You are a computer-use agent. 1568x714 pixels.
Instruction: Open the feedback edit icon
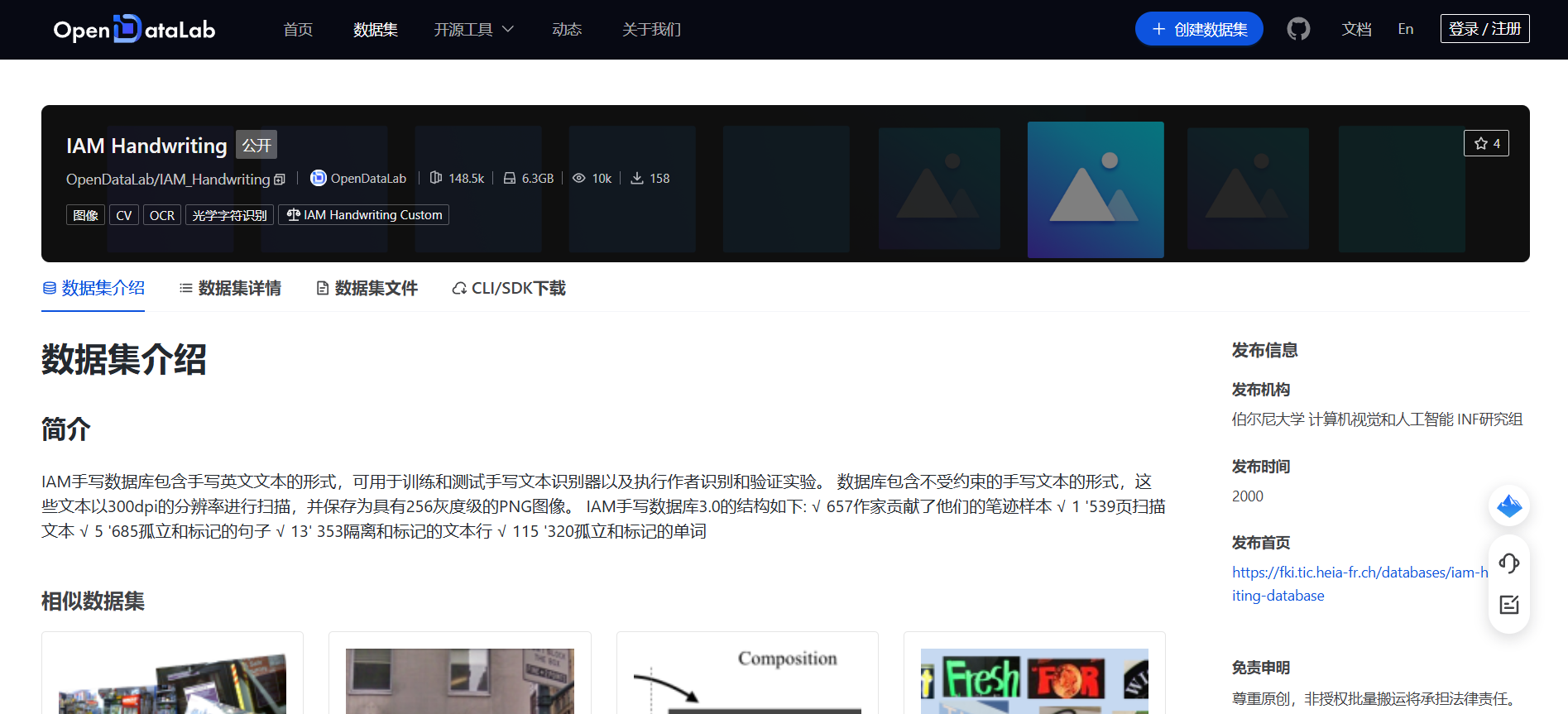pyautogui.click(x=1509, y=605)
